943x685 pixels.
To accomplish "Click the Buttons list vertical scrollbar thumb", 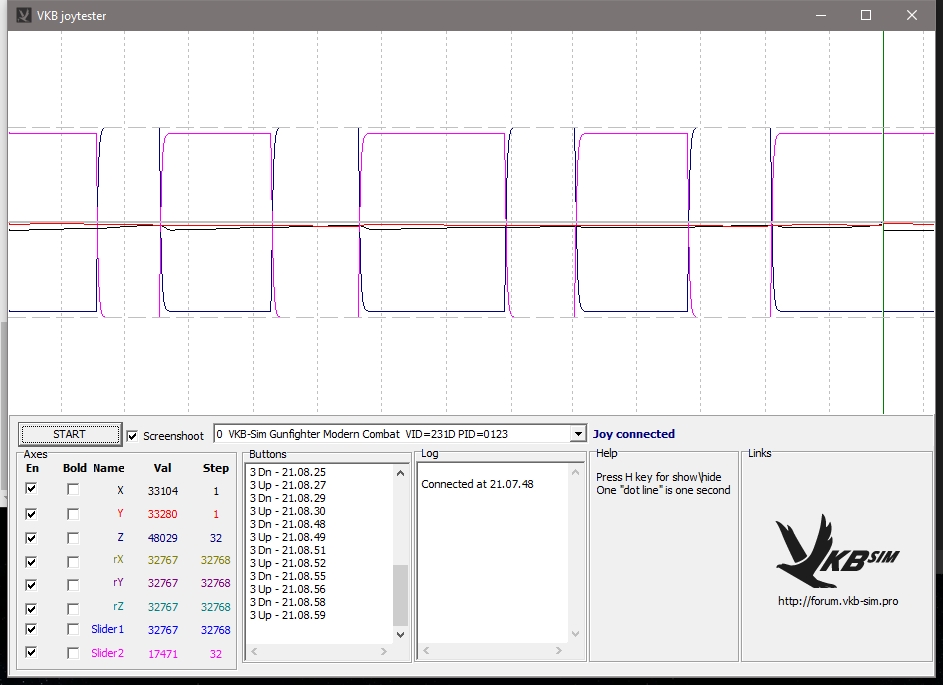I will [x=400, y=594].
